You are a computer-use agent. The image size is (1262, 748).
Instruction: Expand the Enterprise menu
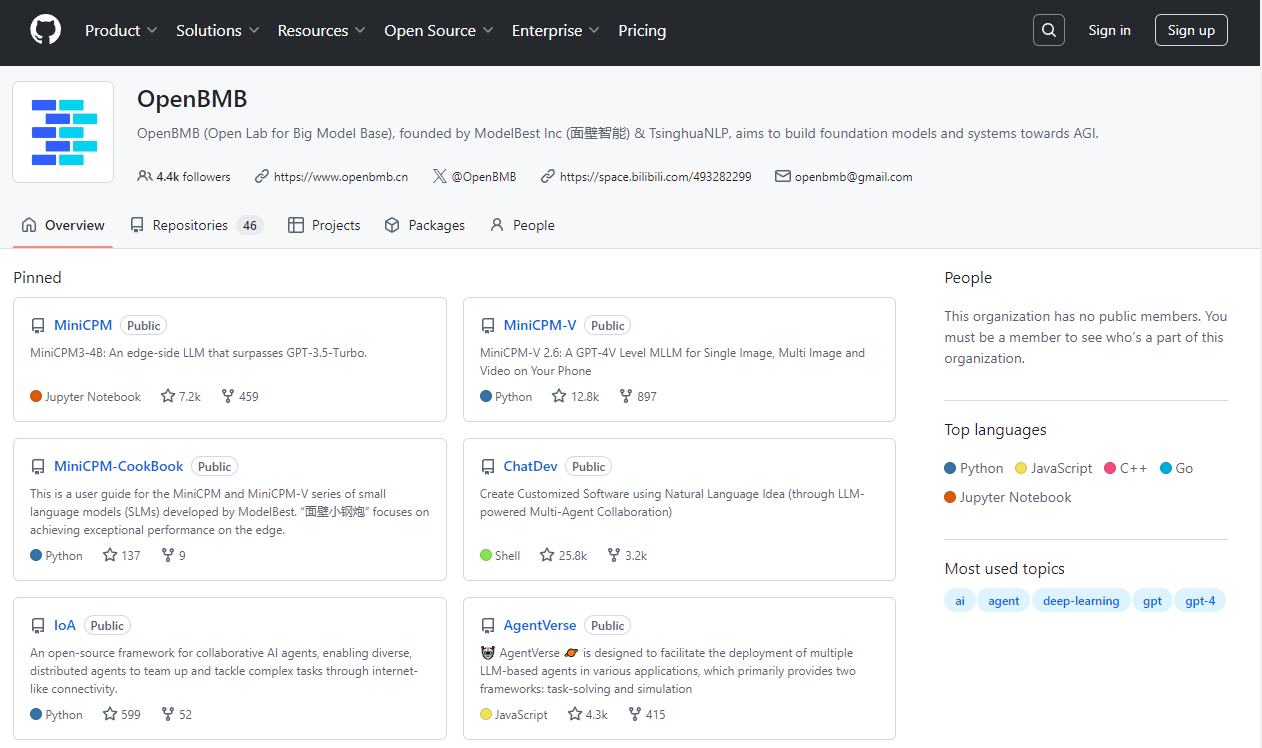click(556, 30)
